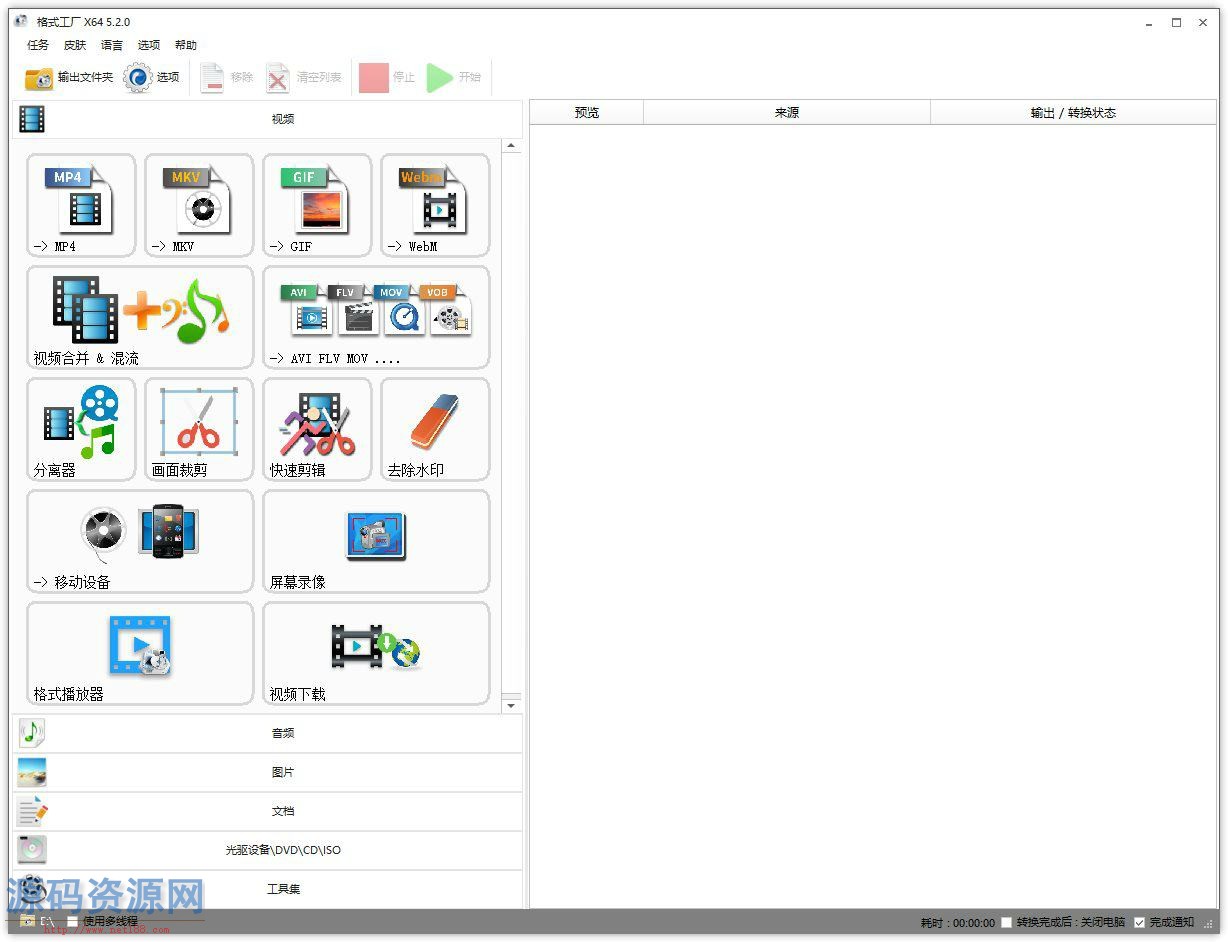Image resolution: width=1228 pixels, height=942 pixels.
Task: Close the 格式工厂 window
Action: click(x=1203, y=22)
